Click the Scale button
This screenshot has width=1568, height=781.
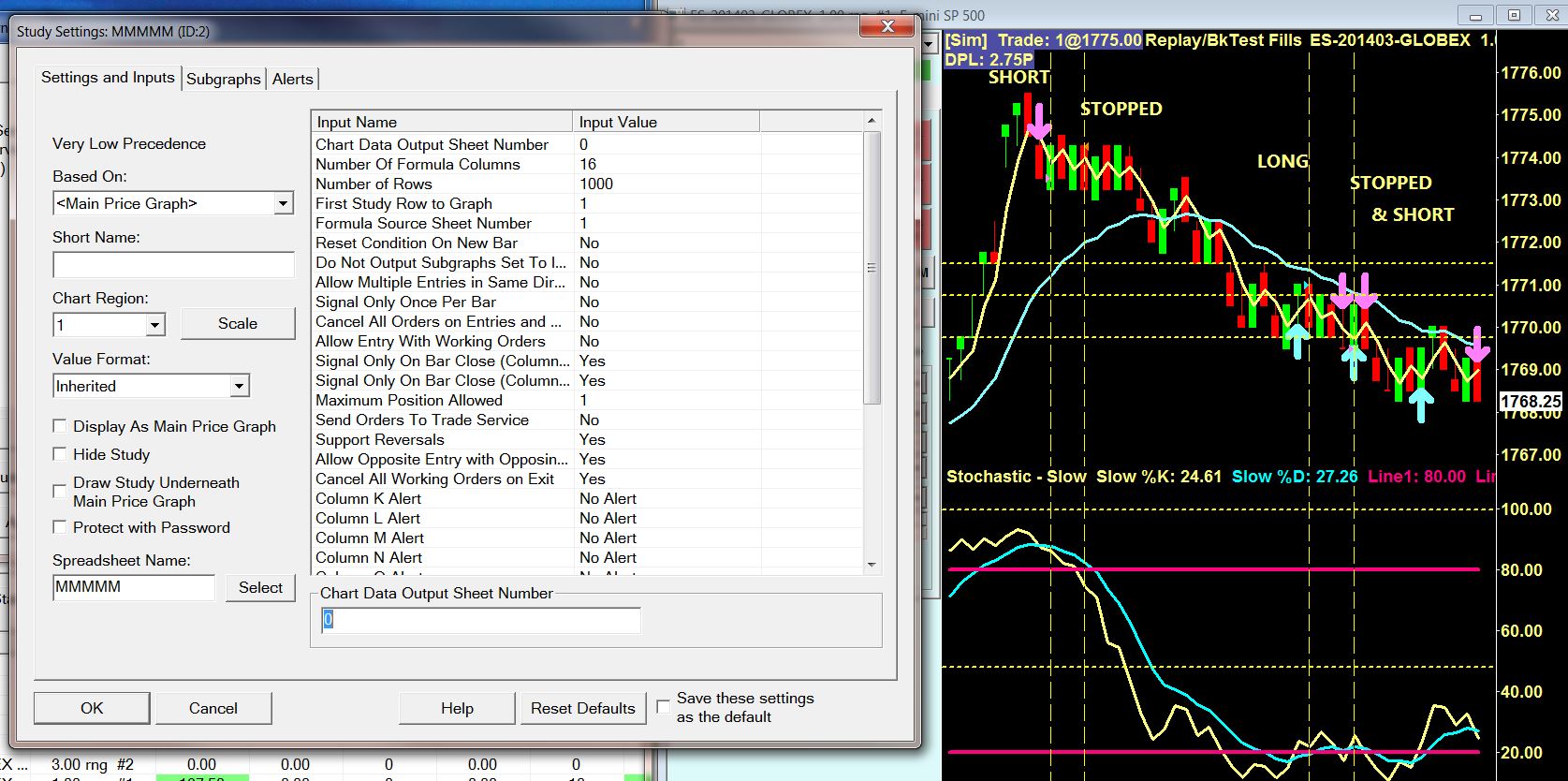(237, 323)
